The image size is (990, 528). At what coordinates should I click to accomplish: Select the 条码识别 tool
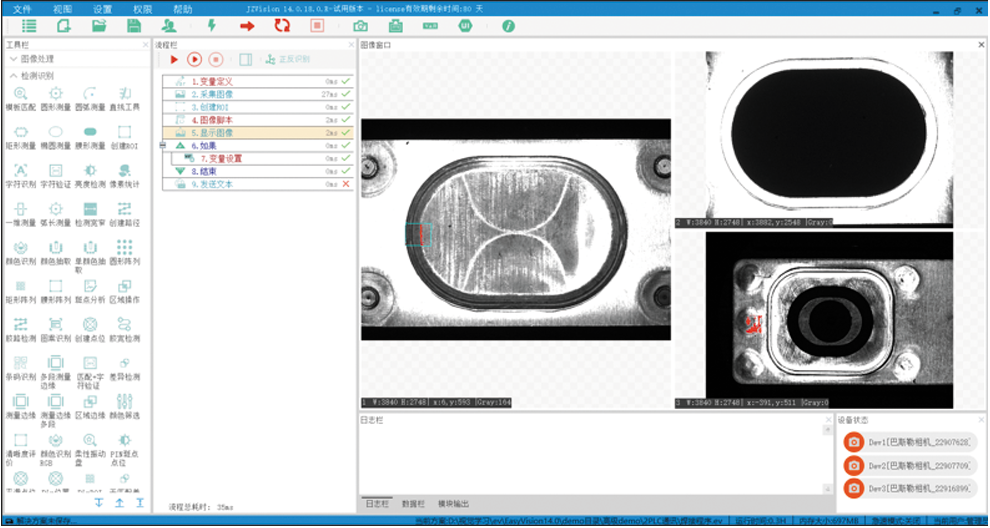point(20,369)
